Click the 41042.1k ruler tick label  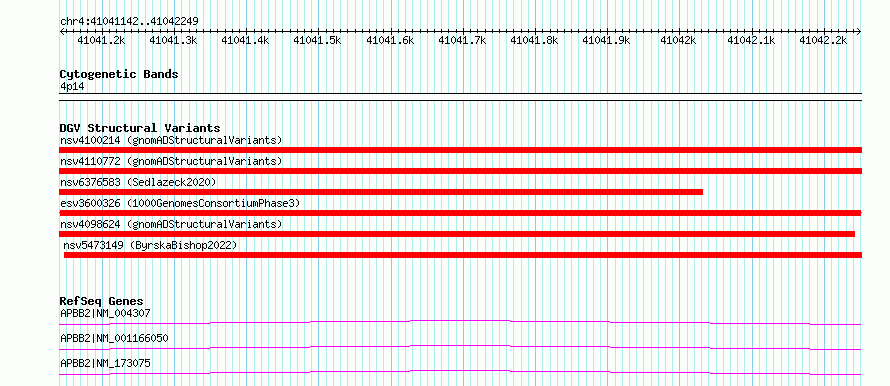pos(751,40)
